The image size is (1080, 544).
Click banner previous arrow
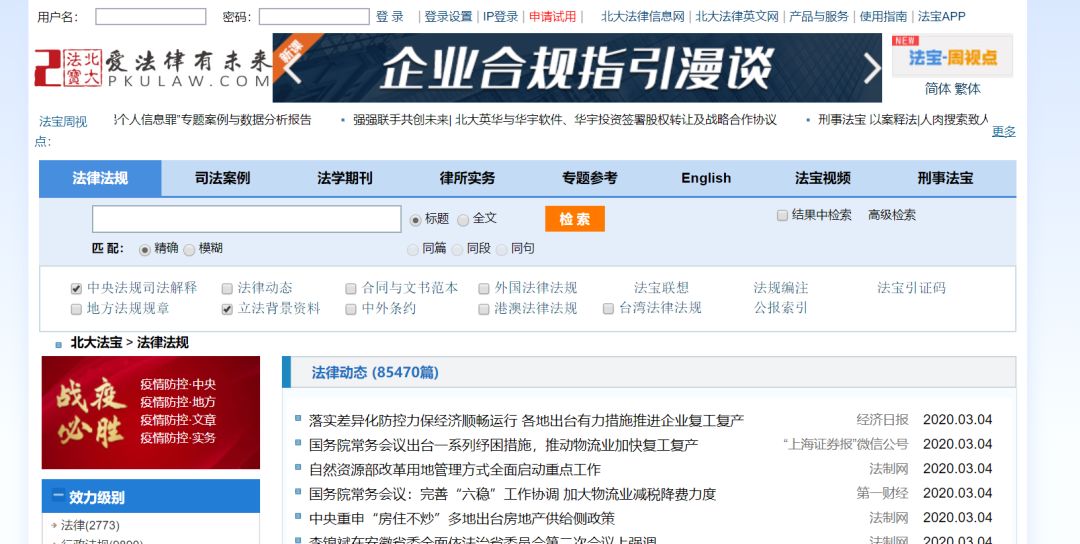click(x=292, y=68)
